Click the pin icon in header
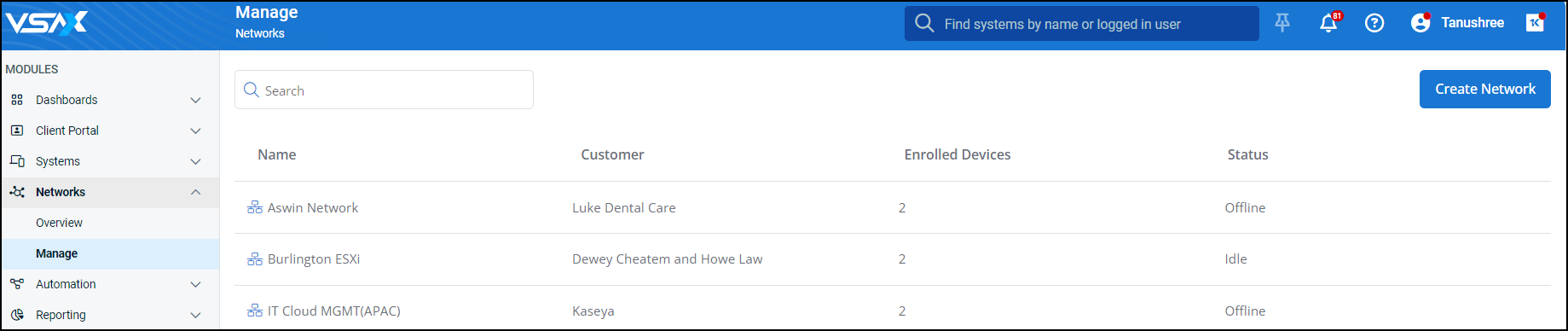This screenshot has height=331, width=1568. (x=1282, y=23)
